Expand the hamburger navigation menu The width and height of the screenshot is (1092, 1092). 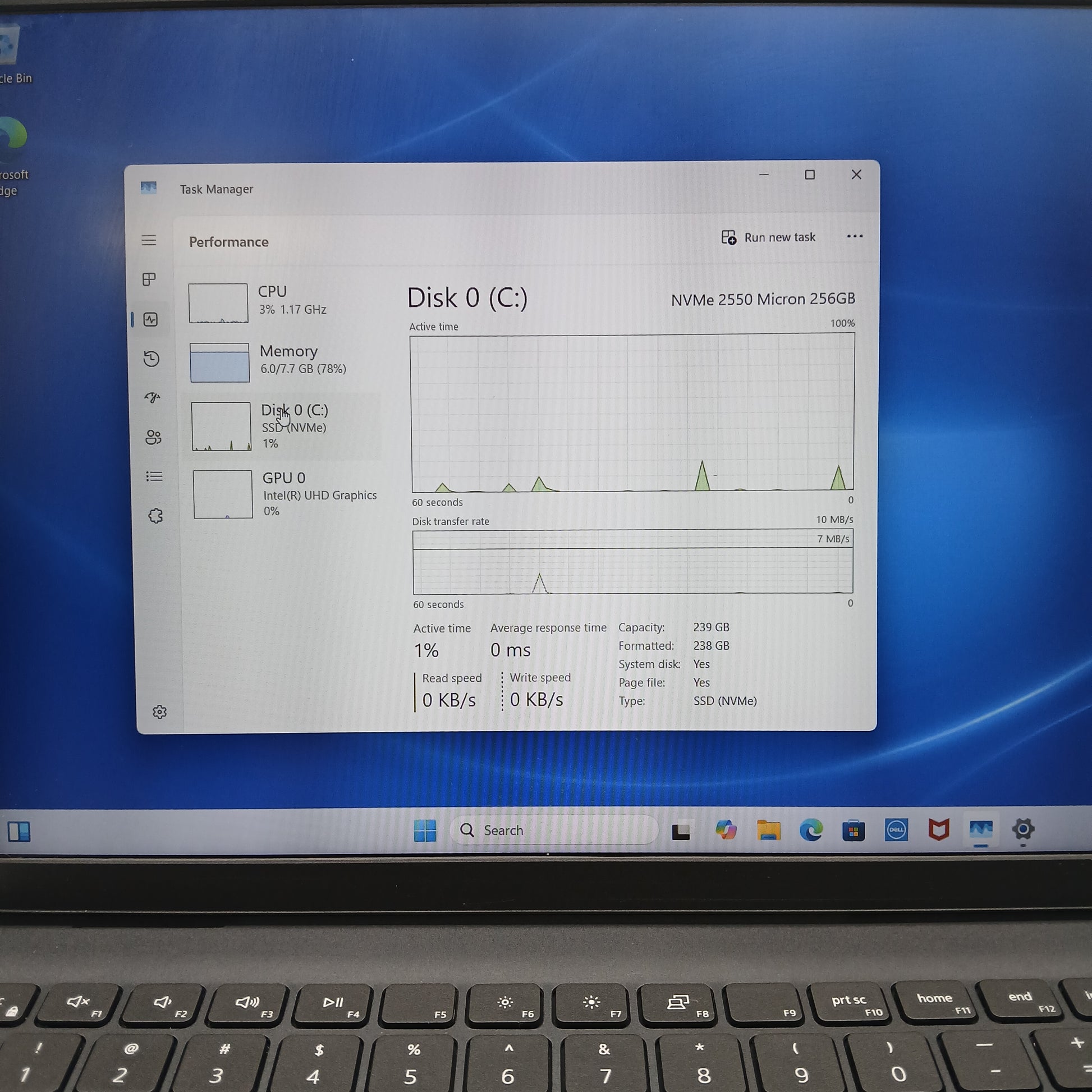(149, 240)
